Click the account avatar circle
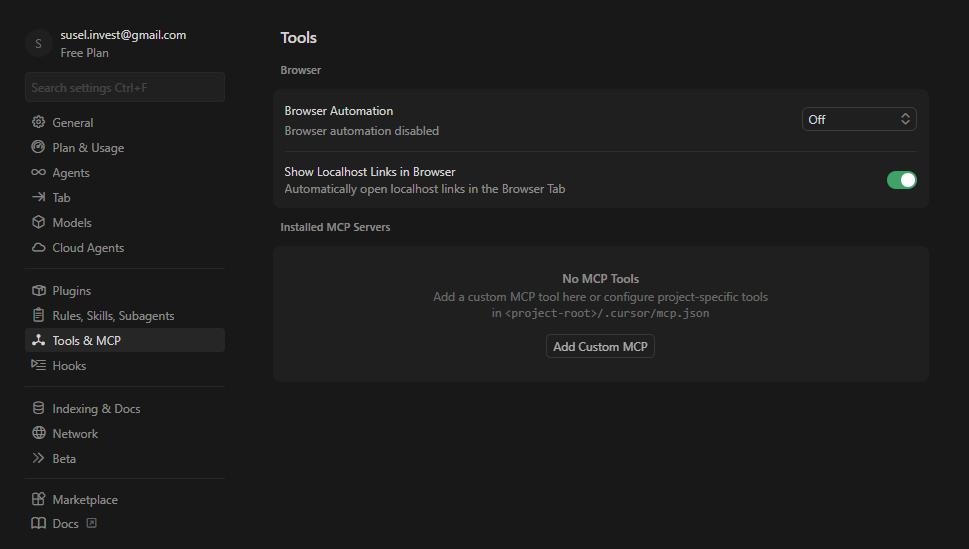The image size is (969, 549). click(x=38, y=43)
